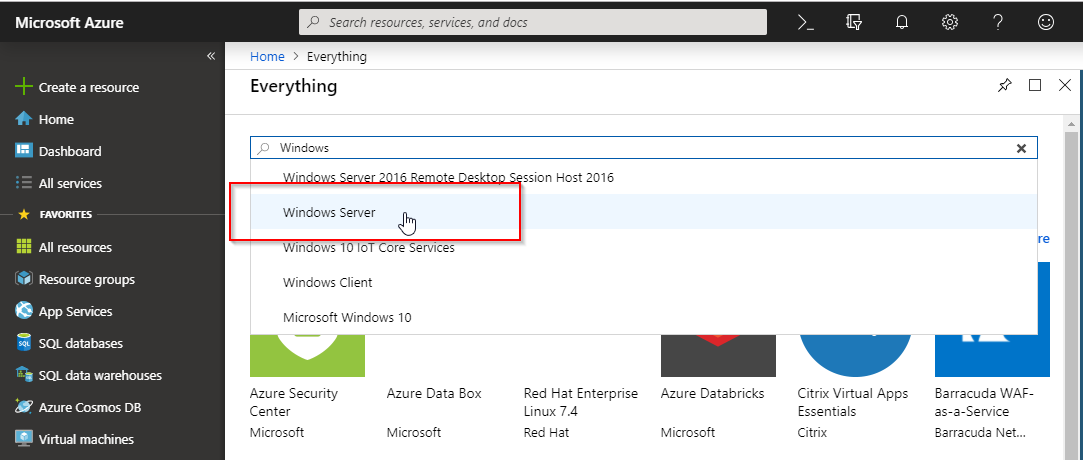Open the Create a resource menu item

coord(88,87)
